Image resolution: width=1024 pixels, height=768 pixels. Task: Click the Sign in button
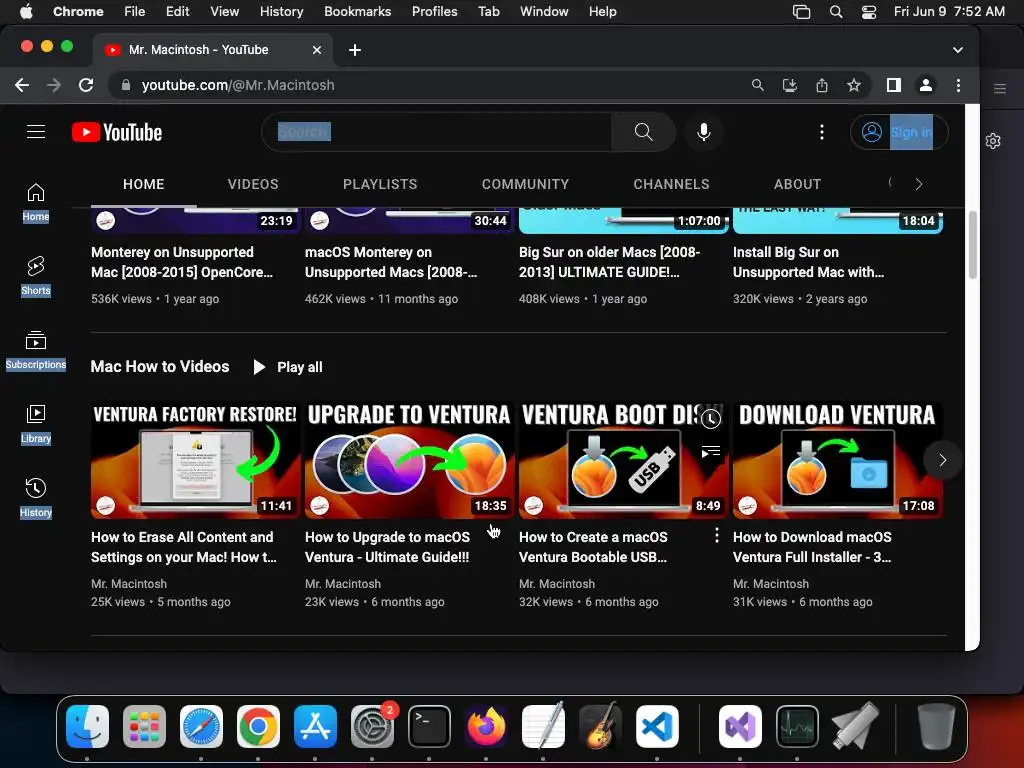coord(899,132)
